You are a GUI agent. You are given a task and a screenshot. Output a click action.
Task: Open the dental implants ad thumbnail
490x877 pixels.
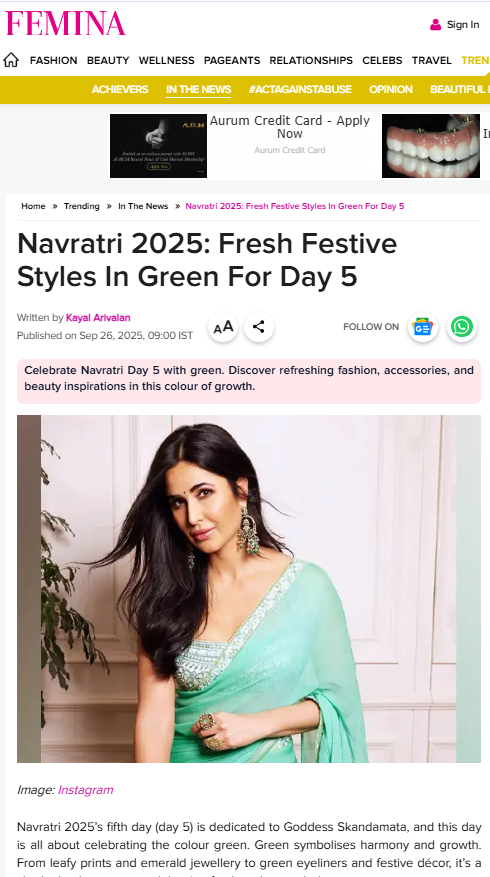click(431, 146)
